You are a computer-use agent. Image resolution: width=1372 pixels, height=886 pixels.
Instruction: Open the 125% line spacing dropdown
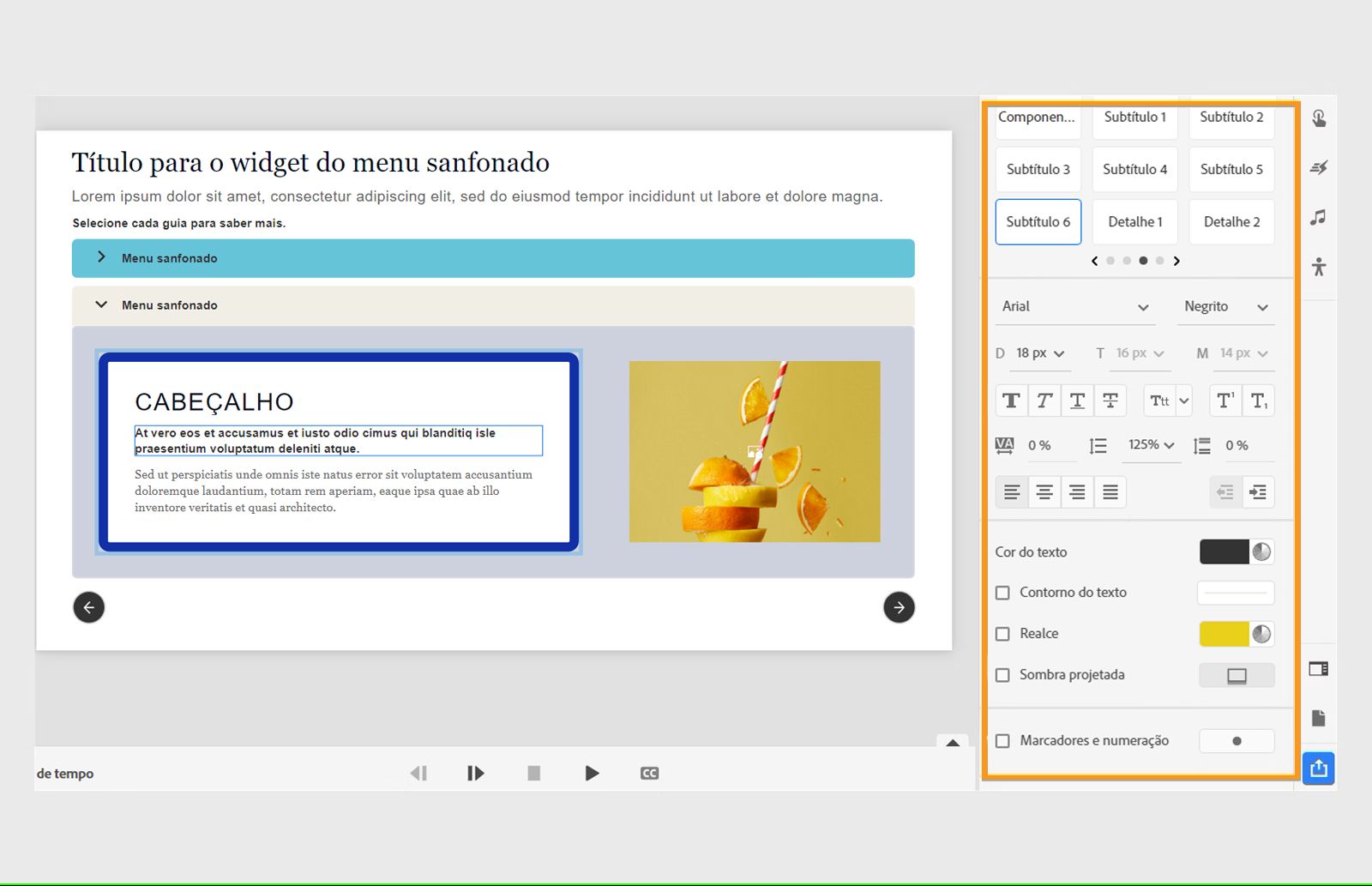coord(1151,445)
